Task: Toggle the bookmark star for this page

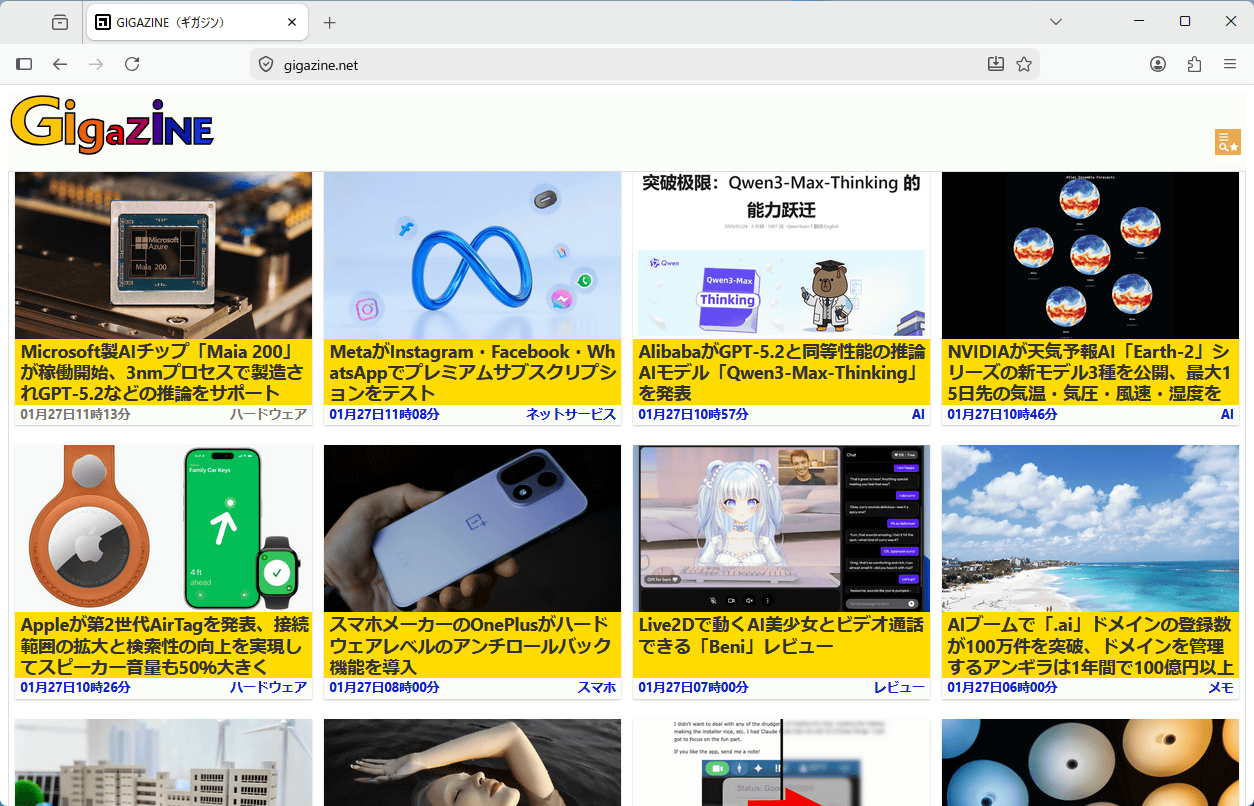Action: tap(1023, 63)
